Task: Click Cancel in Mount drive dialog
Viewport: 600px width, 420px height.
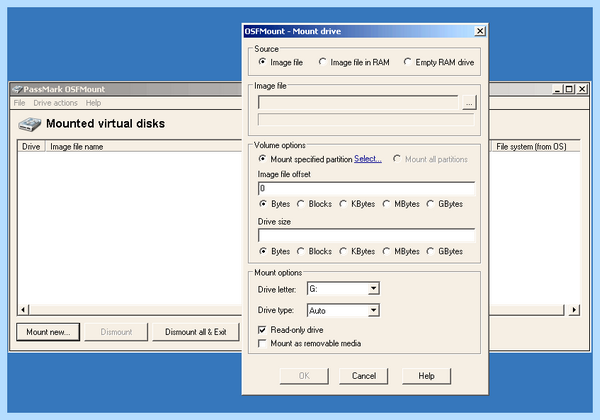Action: point(364,376)
